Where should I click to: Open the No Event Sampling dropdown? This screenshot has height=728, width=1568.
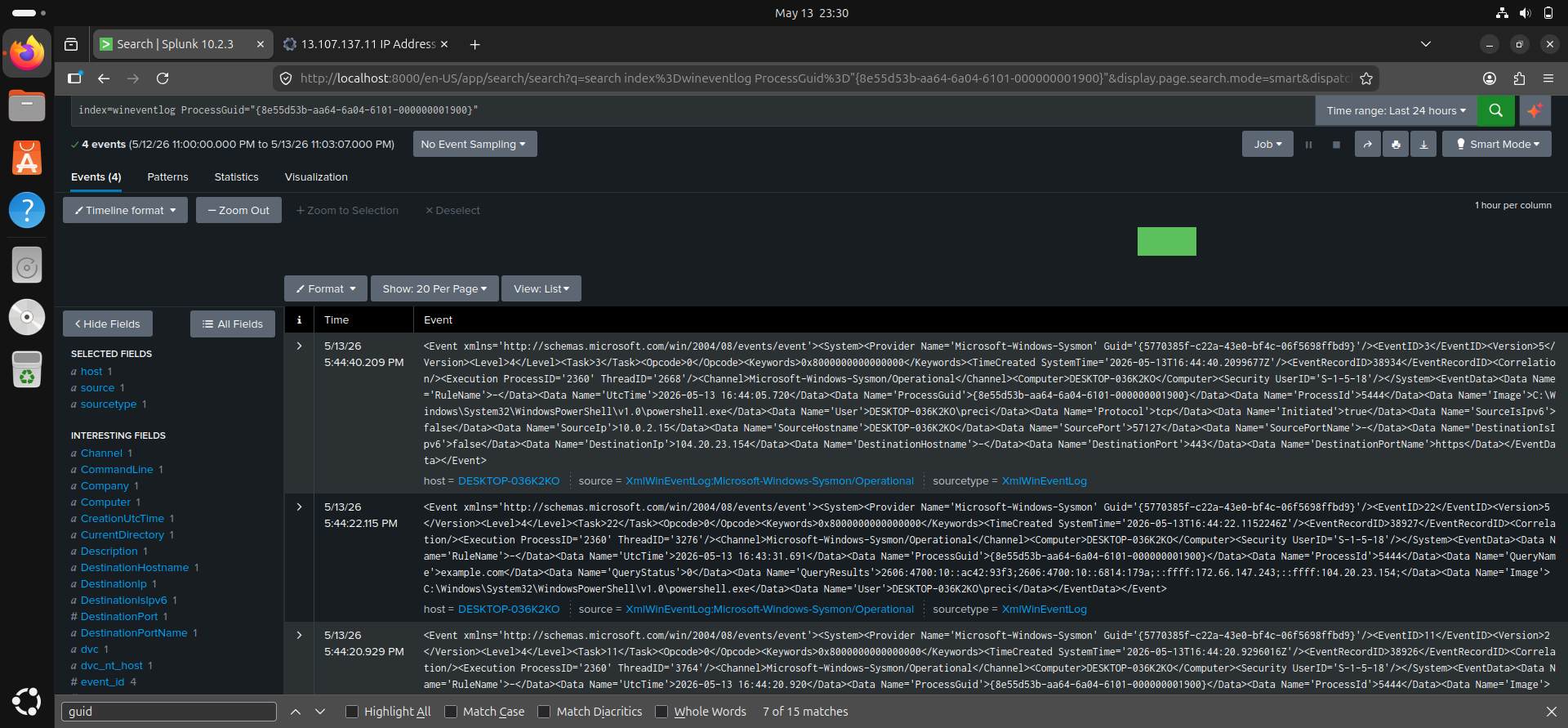pyautogui.click(x=474, y=145)
